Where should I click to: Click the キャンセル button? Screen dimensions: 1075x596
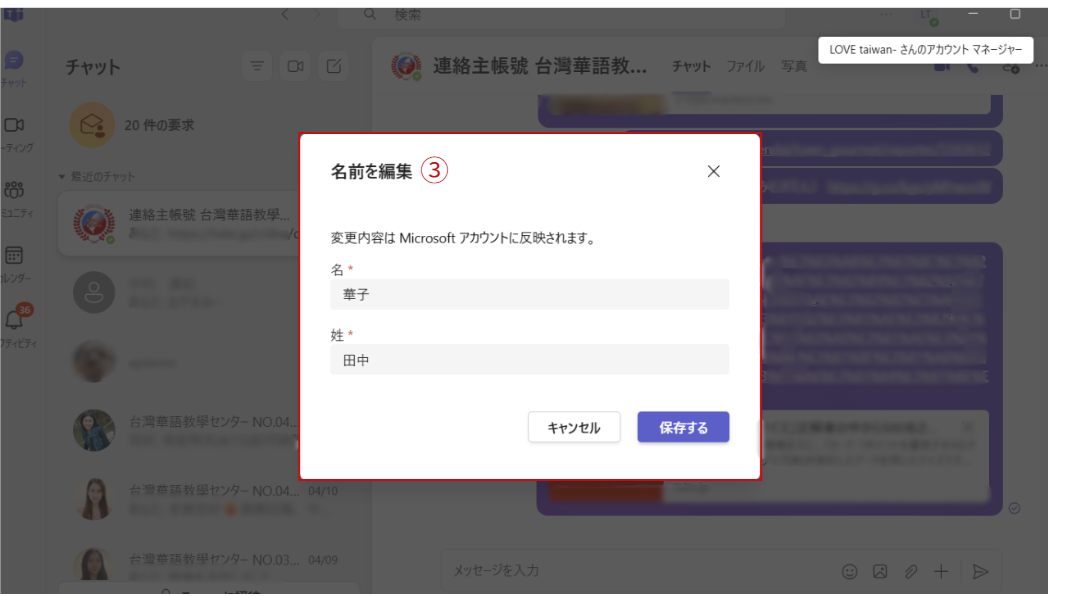click(x=574, y=427)
